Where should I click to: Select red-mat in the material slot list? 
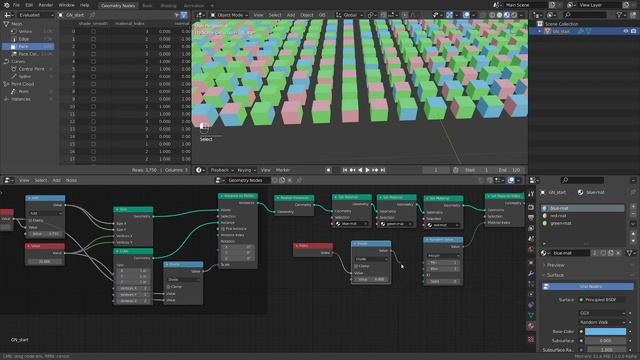click(x=582, y=216)
